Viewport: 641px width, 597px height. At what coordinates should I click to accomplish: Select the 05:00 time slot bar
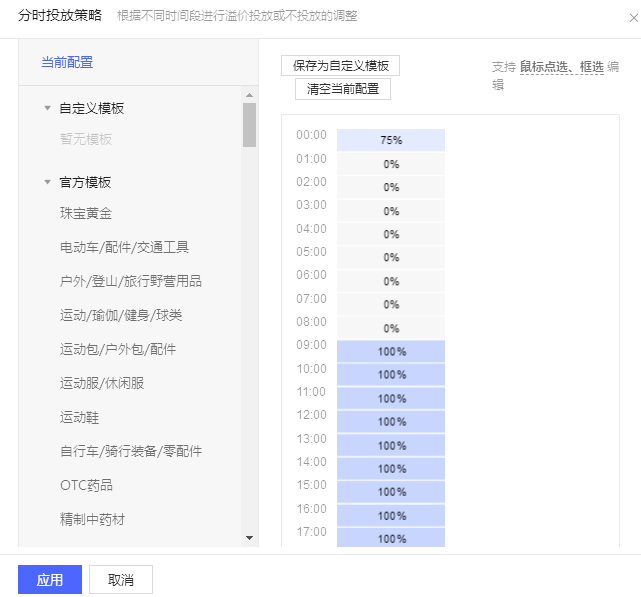(x=391, y=258)
